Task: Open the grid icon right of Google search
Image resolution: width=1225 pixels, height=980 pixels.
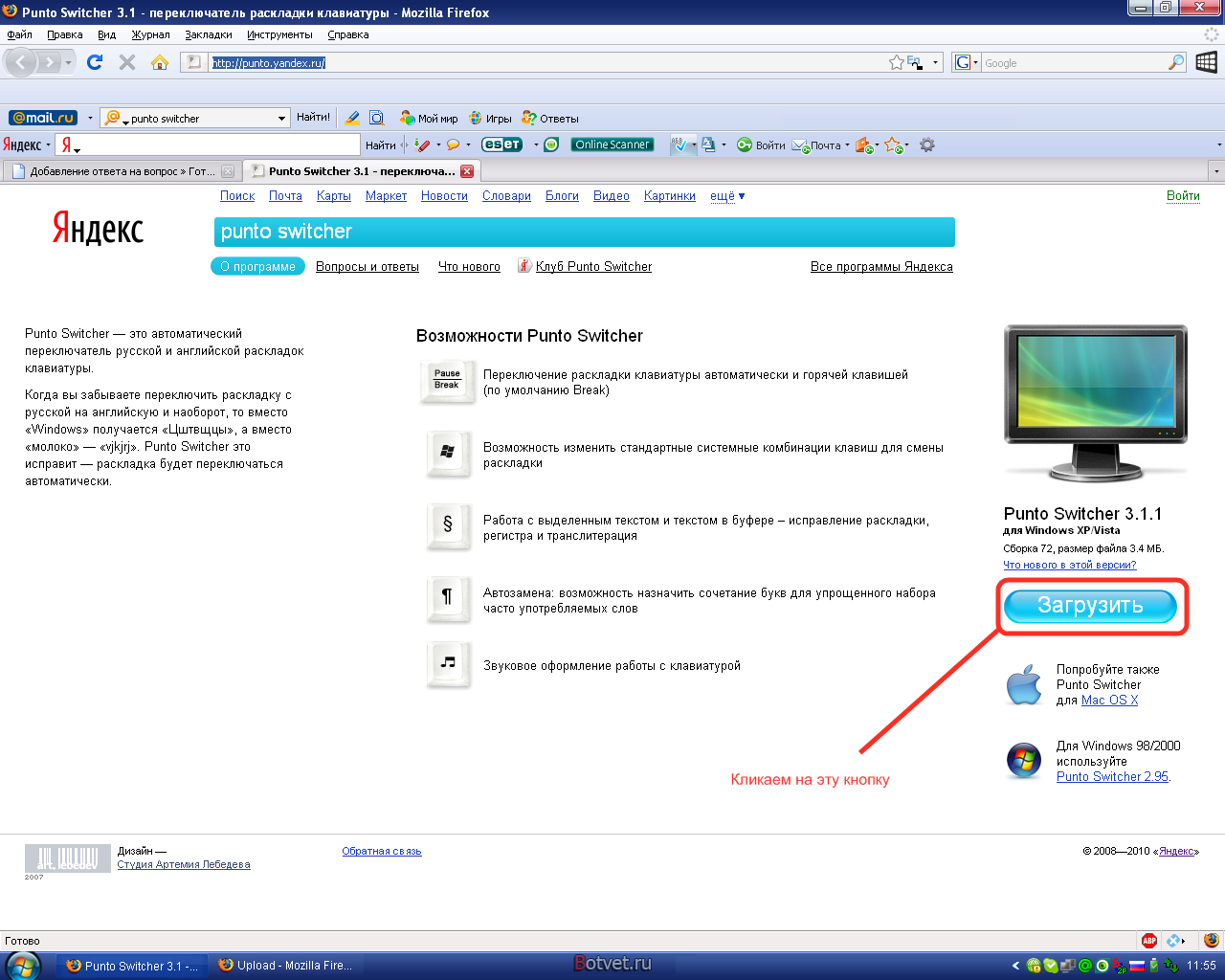Action: pos(1206,62)
